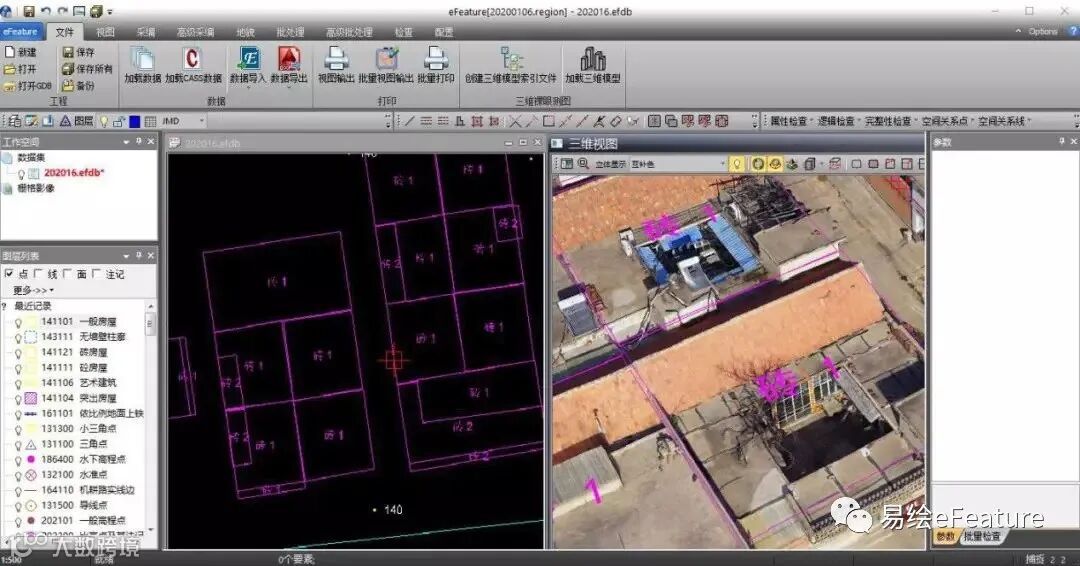Toggle visibility bulb of layer 141101 一般房屋
The height and width of the screenshot is (566, 1080).
click(x=18, y=322)
